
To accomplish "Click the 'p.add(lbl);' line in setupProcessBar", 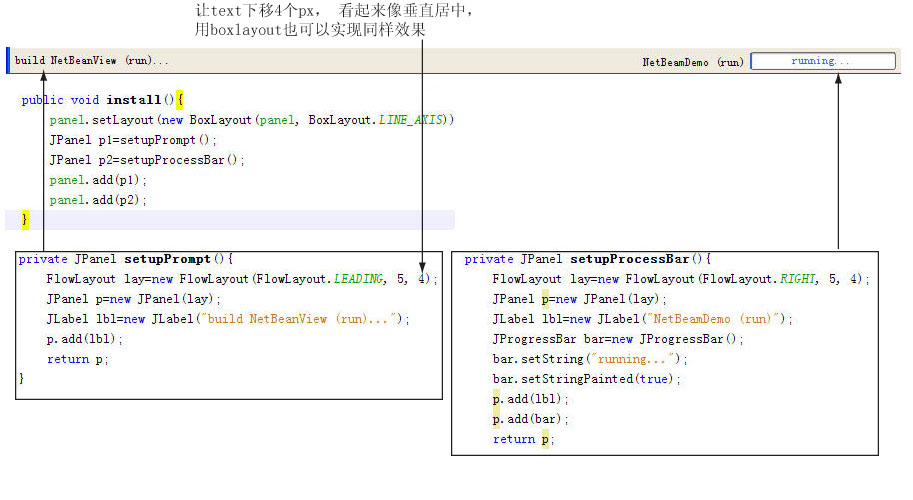I will point(530,399).
